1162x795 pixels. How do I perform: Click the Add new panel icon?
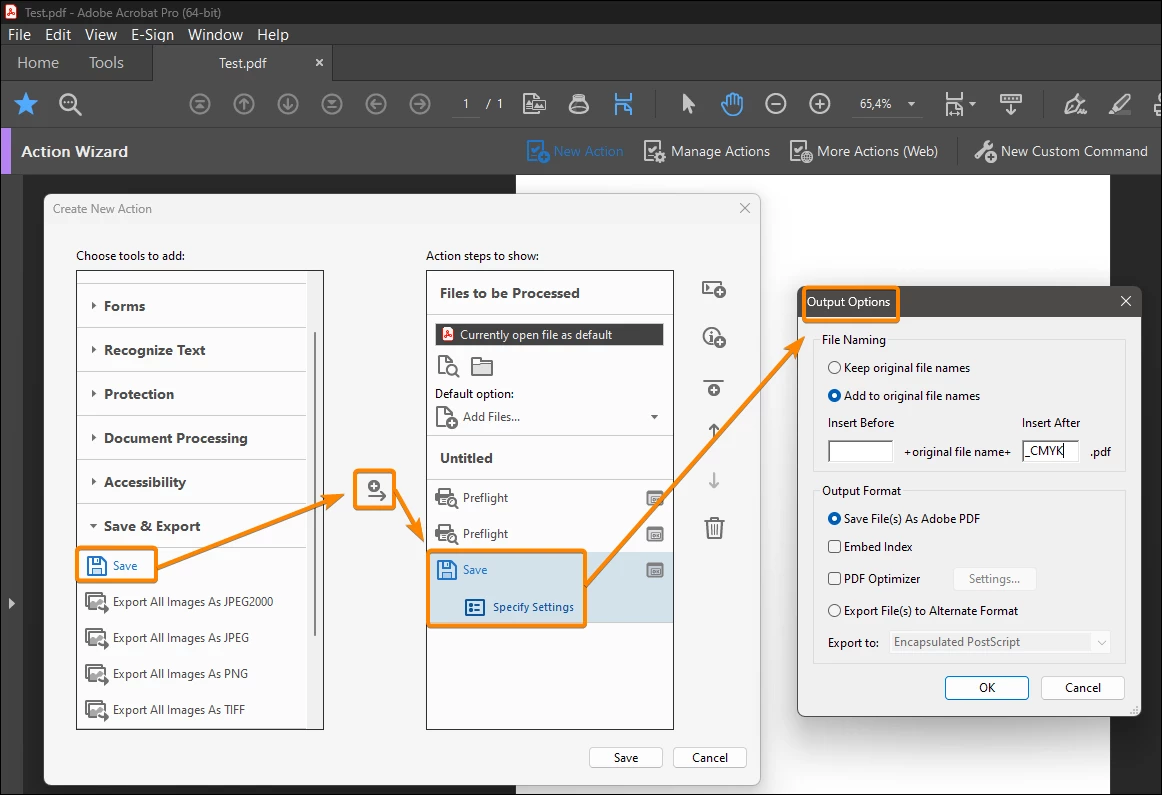[x=714, y=289]
